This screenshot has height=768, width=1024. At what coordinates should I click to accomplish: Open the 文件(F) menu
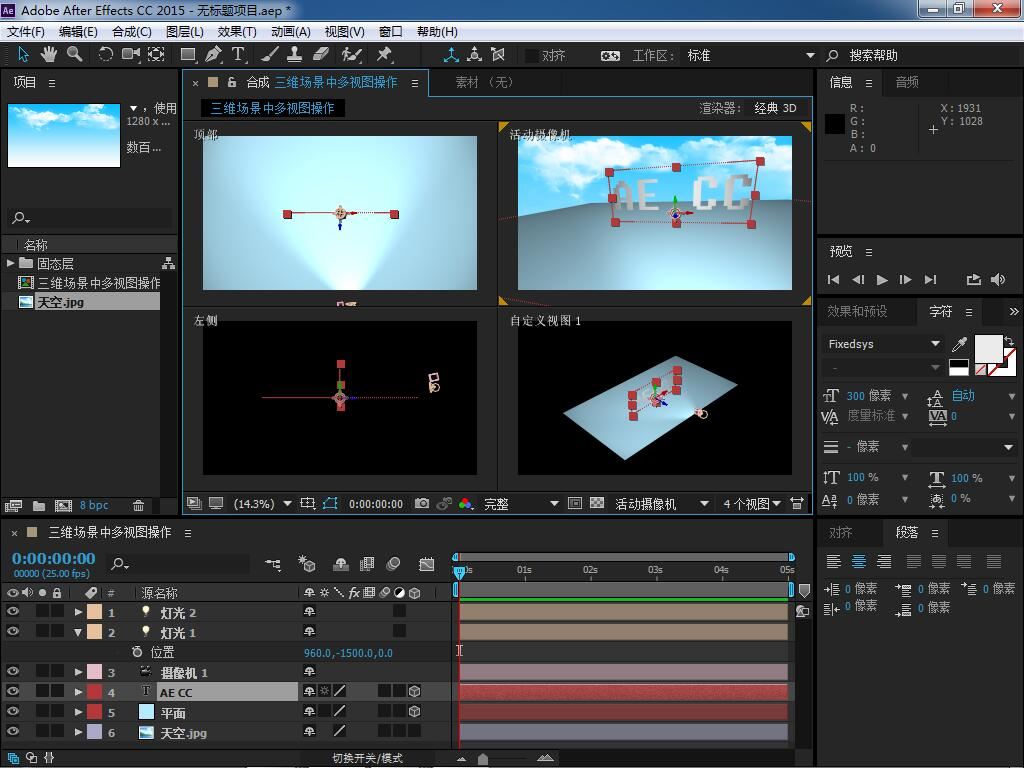(25, 31)
